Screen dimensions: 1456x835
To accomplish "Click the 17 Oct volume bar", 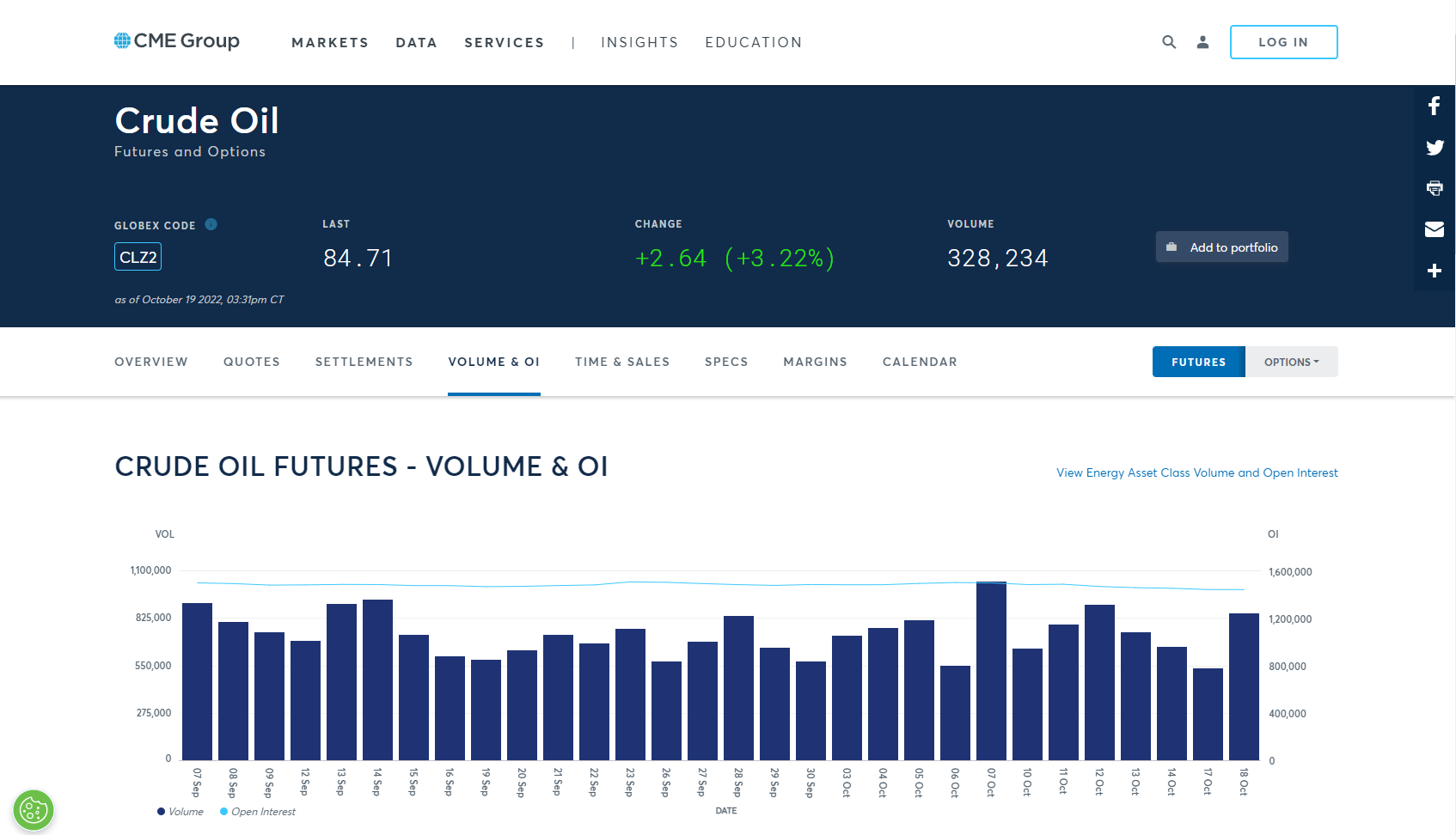I will (1208, 715).
